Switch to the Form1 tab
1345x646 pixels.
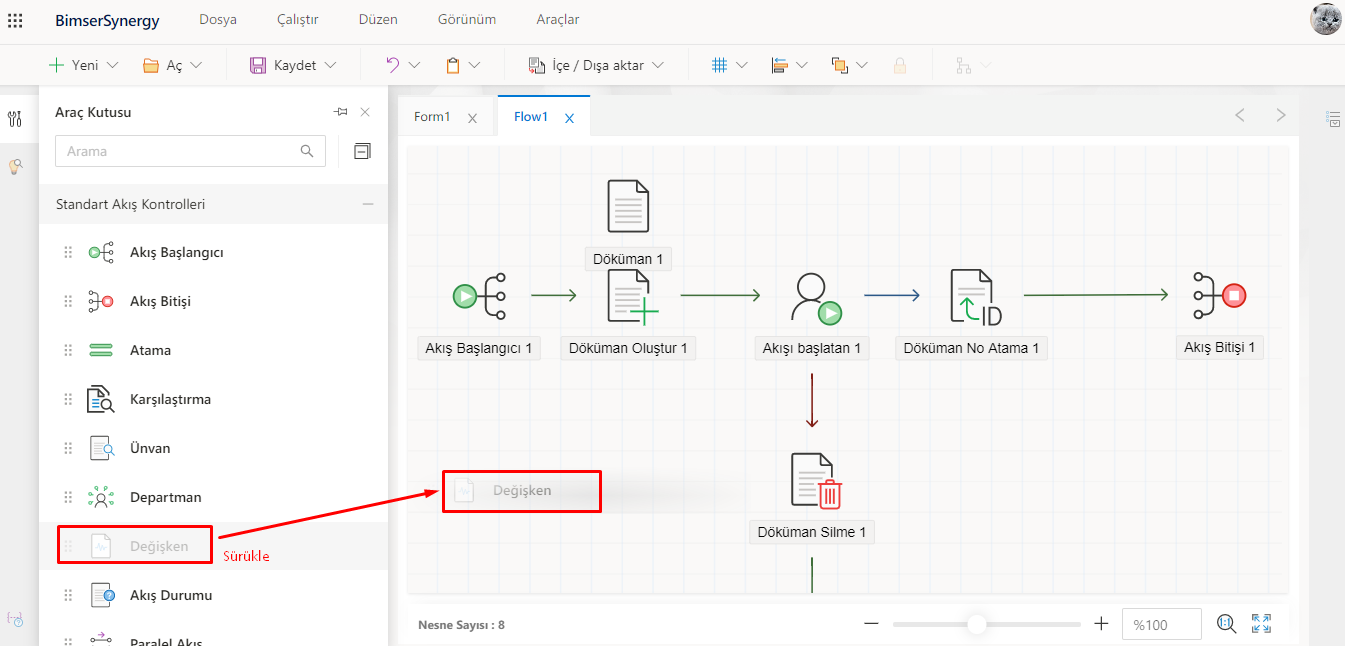tap(432, 117)
